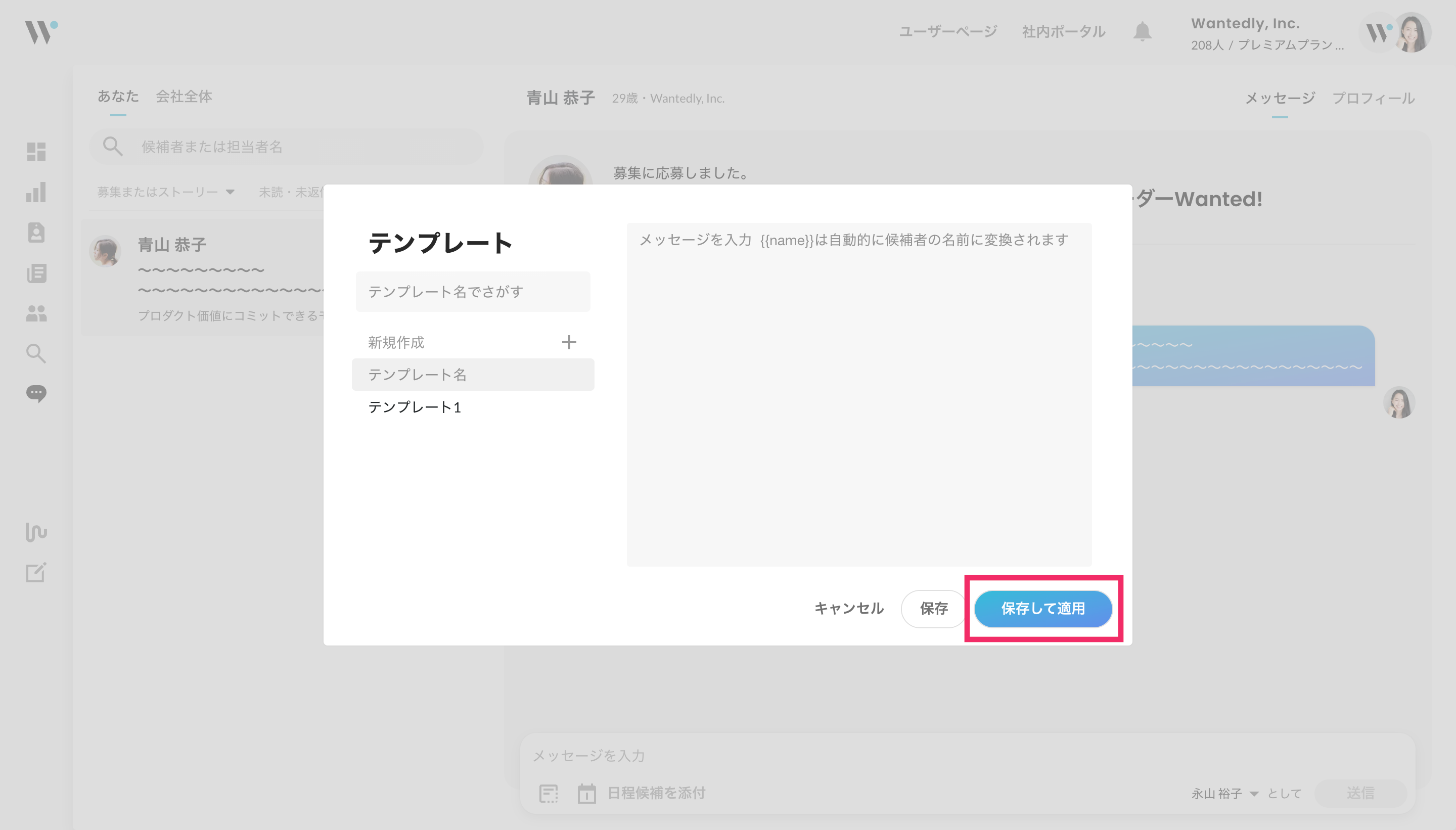Open the members people icon in sidebar
Image resolution: width=1456 pixels, height=830 pixels.
click(36, 313)
